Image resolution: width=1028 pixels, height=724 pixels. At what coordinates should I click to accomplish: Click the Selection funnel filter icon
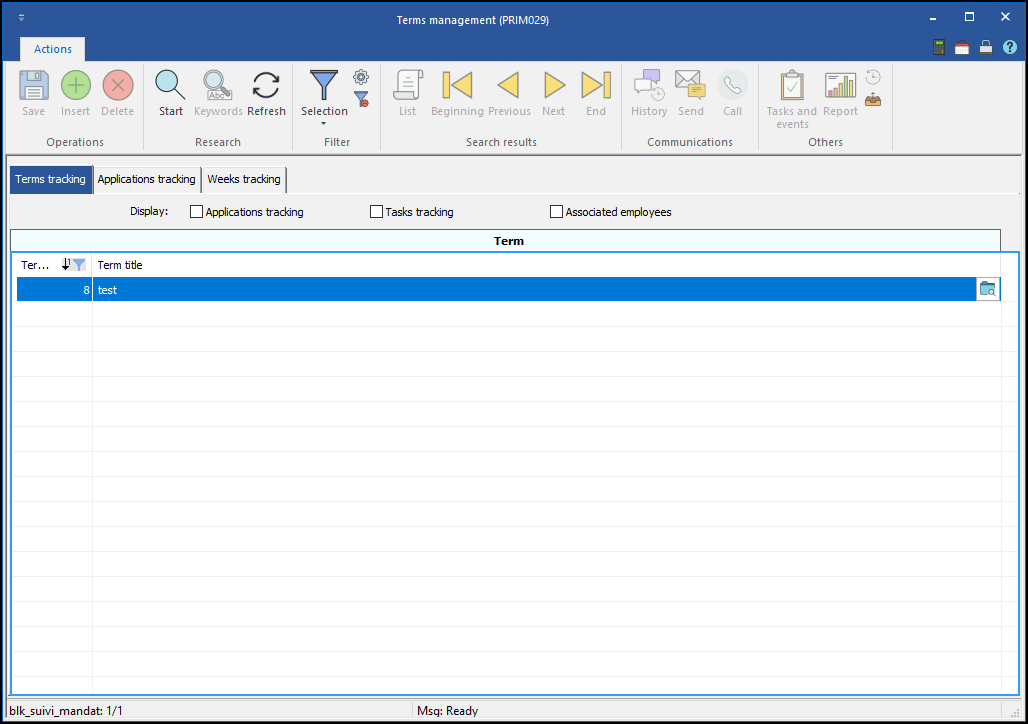pyautogui.click(x=324, y=85)
